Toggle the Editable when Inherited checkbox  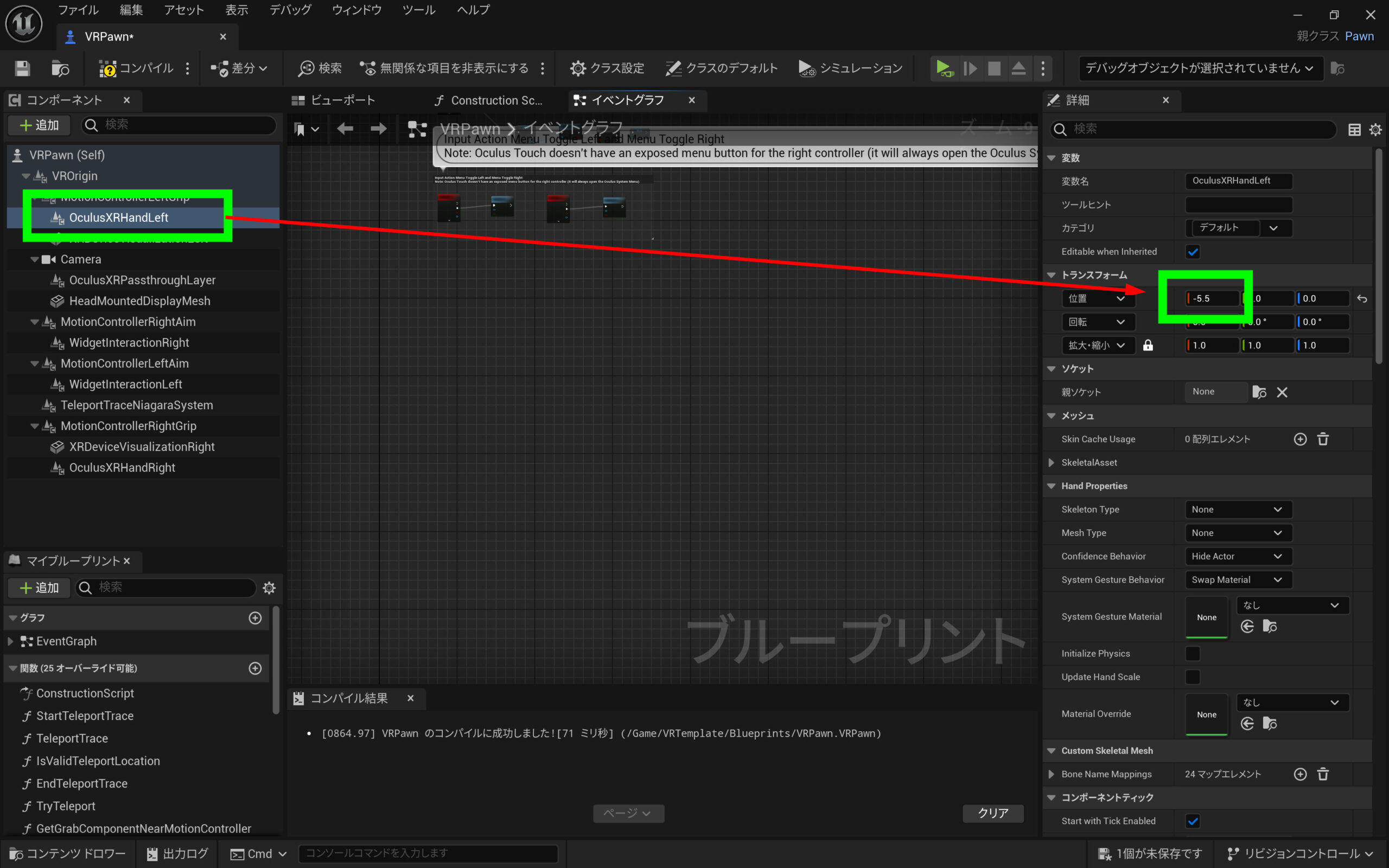[x=1193, y=251]
